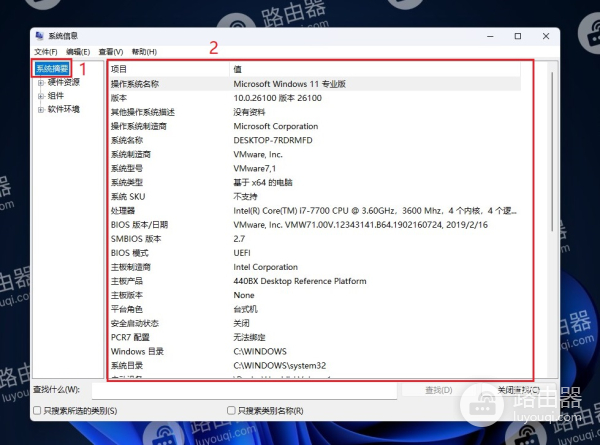The height and width of the screenshot is (445, 600).
Task: Select the Microsoft Corporation value
Action: 276,126
